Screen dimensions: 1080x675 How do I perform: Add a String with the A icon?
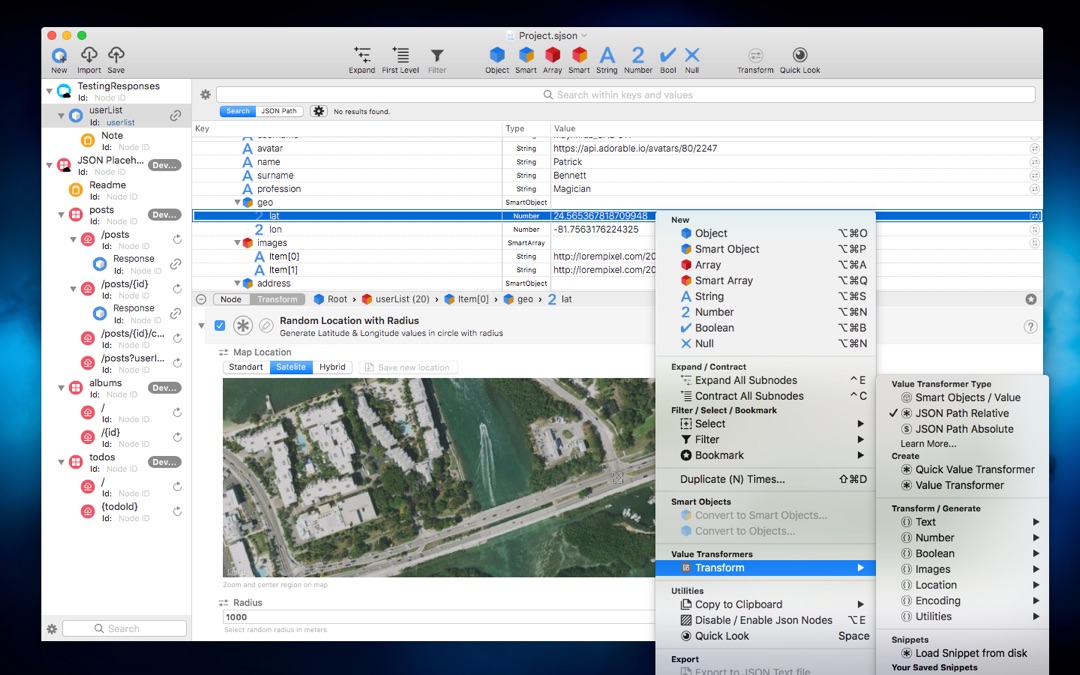(607, 54)
